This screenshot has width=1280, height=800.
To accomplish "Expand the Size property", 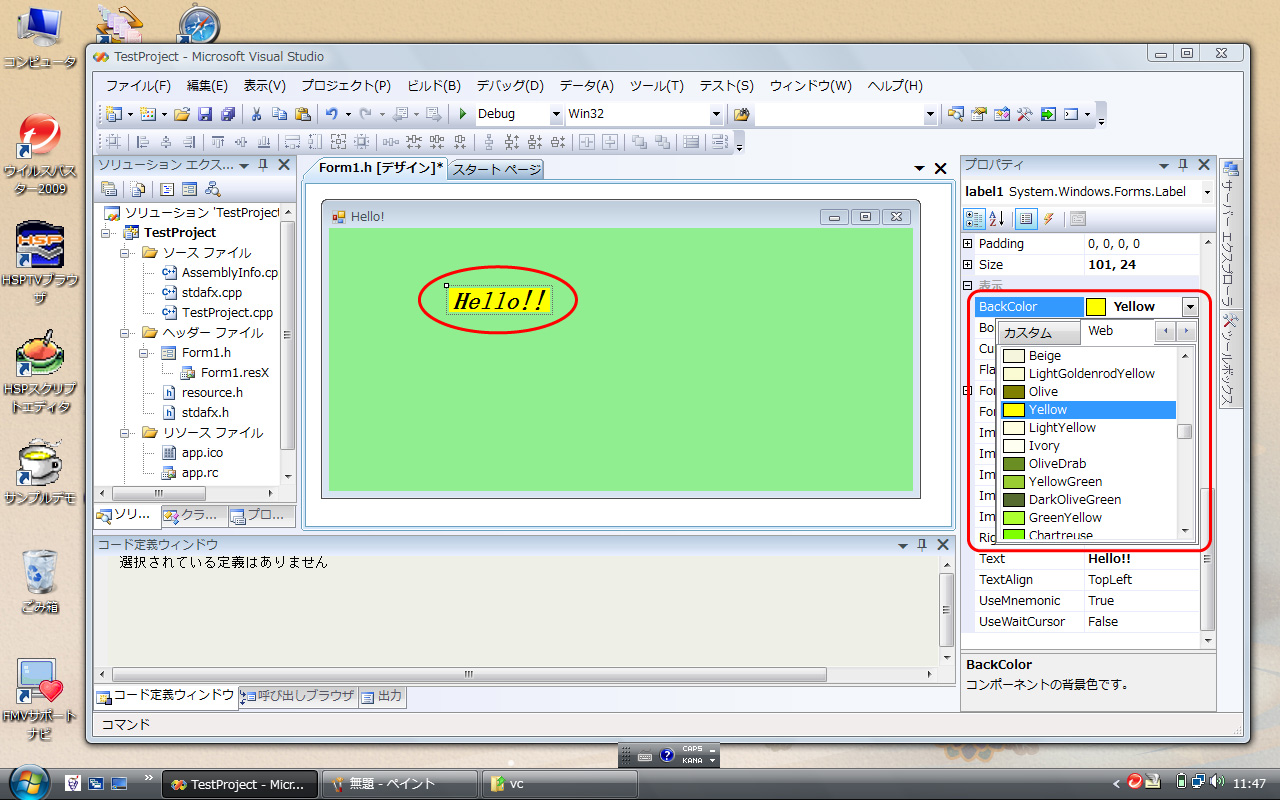I will click(x=967, y=265).
